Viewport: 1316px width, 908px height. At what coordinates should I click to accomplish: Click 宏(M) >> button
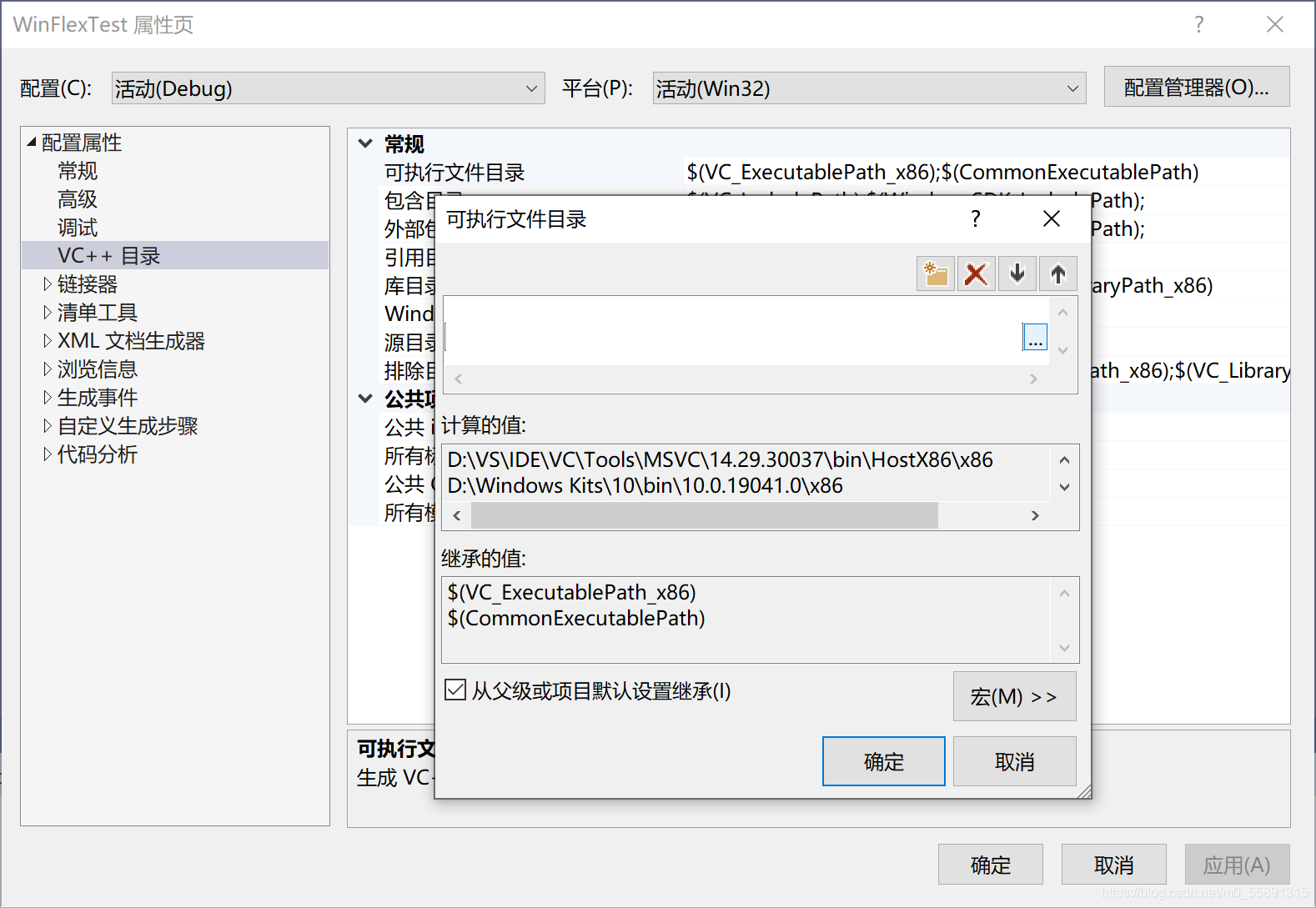1014,696
